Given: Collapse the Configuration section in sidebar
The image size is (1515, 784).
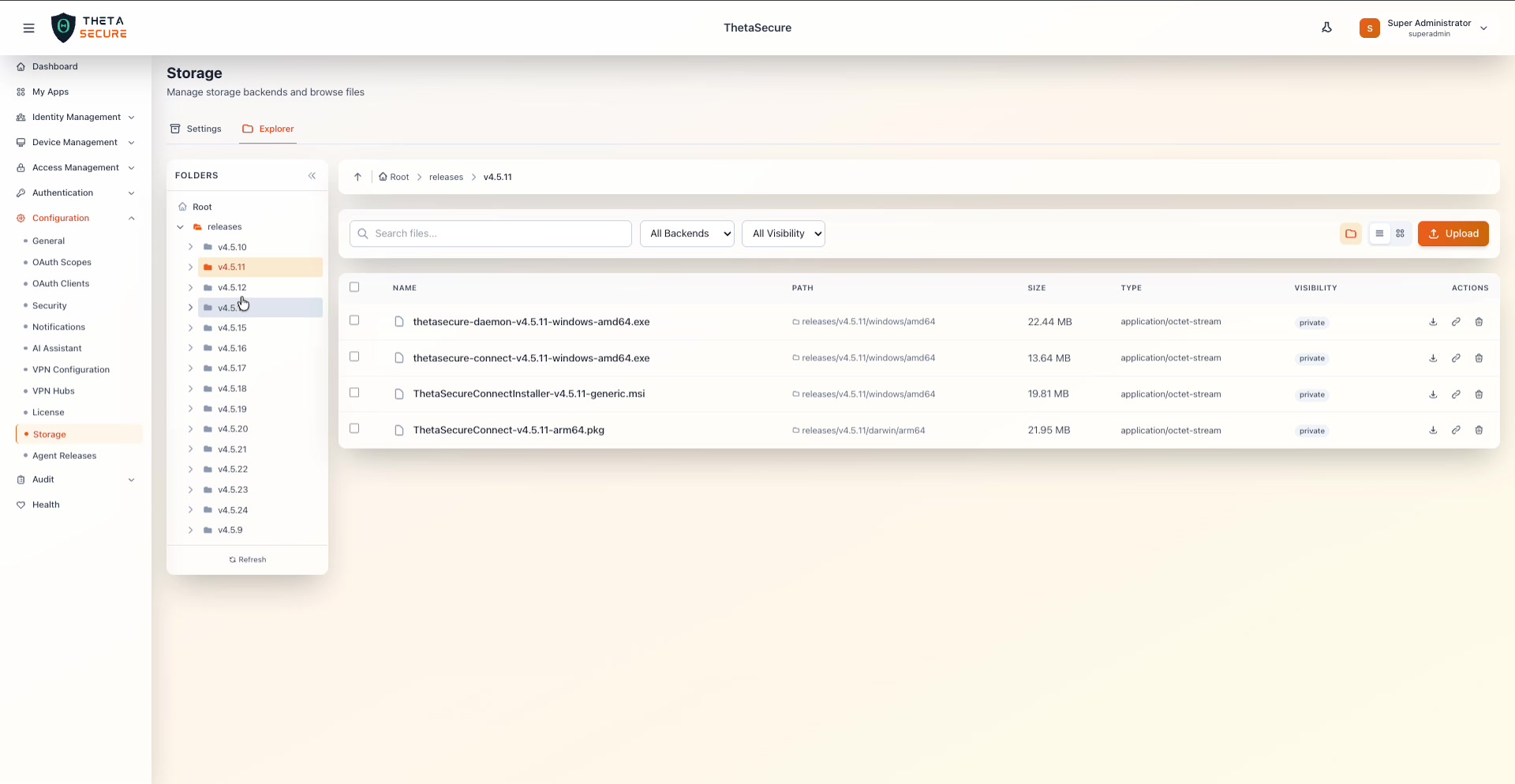Looking at the screenshot, I should (x=132, y=218).
